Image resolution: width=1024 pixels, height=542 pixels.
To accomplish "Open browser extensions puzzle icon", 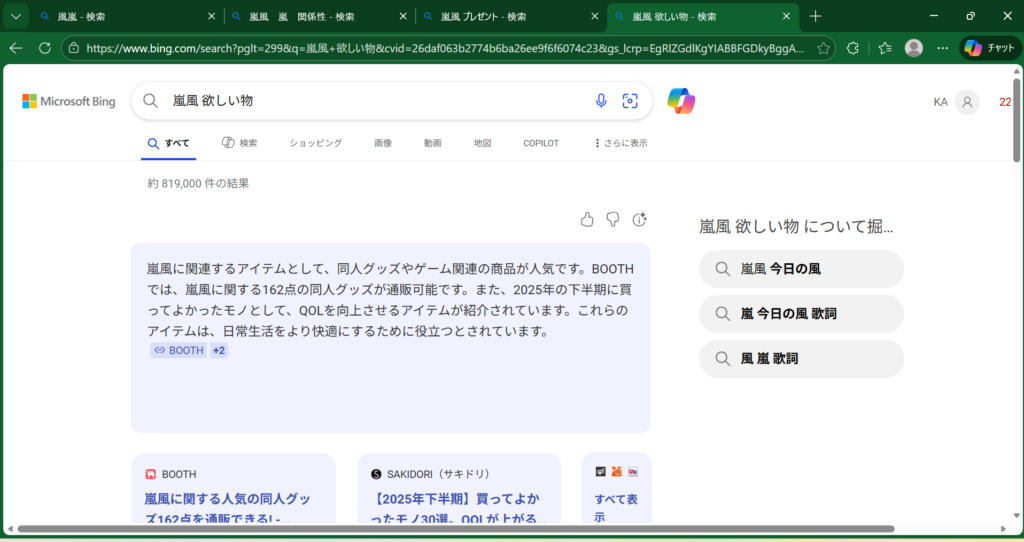I will point(853,48).
